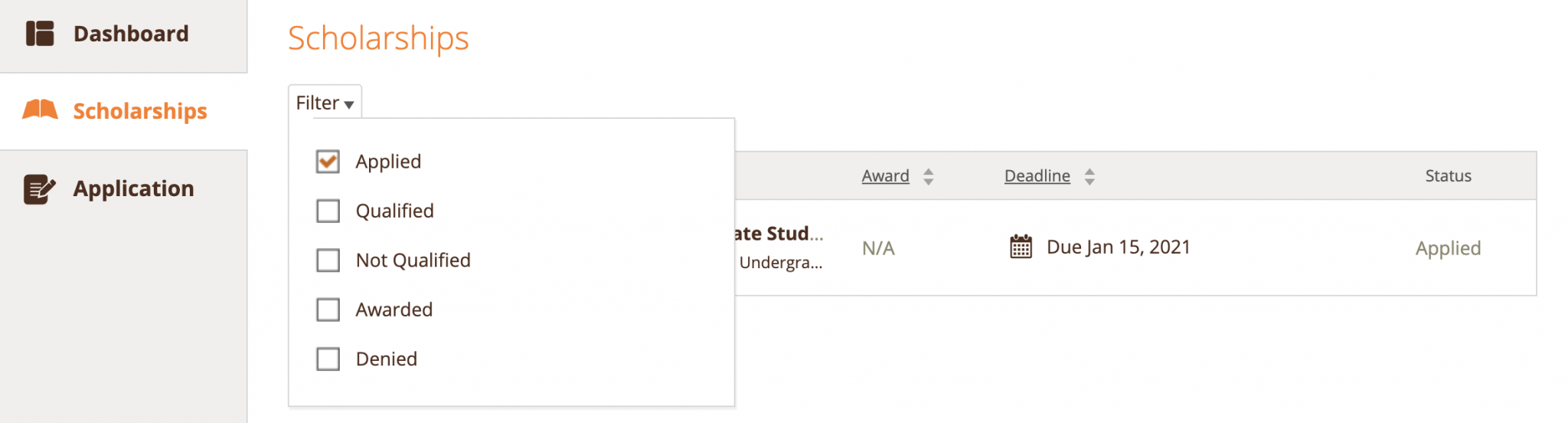Click the Scholarships open-book icon
Image resolution: width=1568 pixels, height=423 pixels.
[x=40, y=110]
